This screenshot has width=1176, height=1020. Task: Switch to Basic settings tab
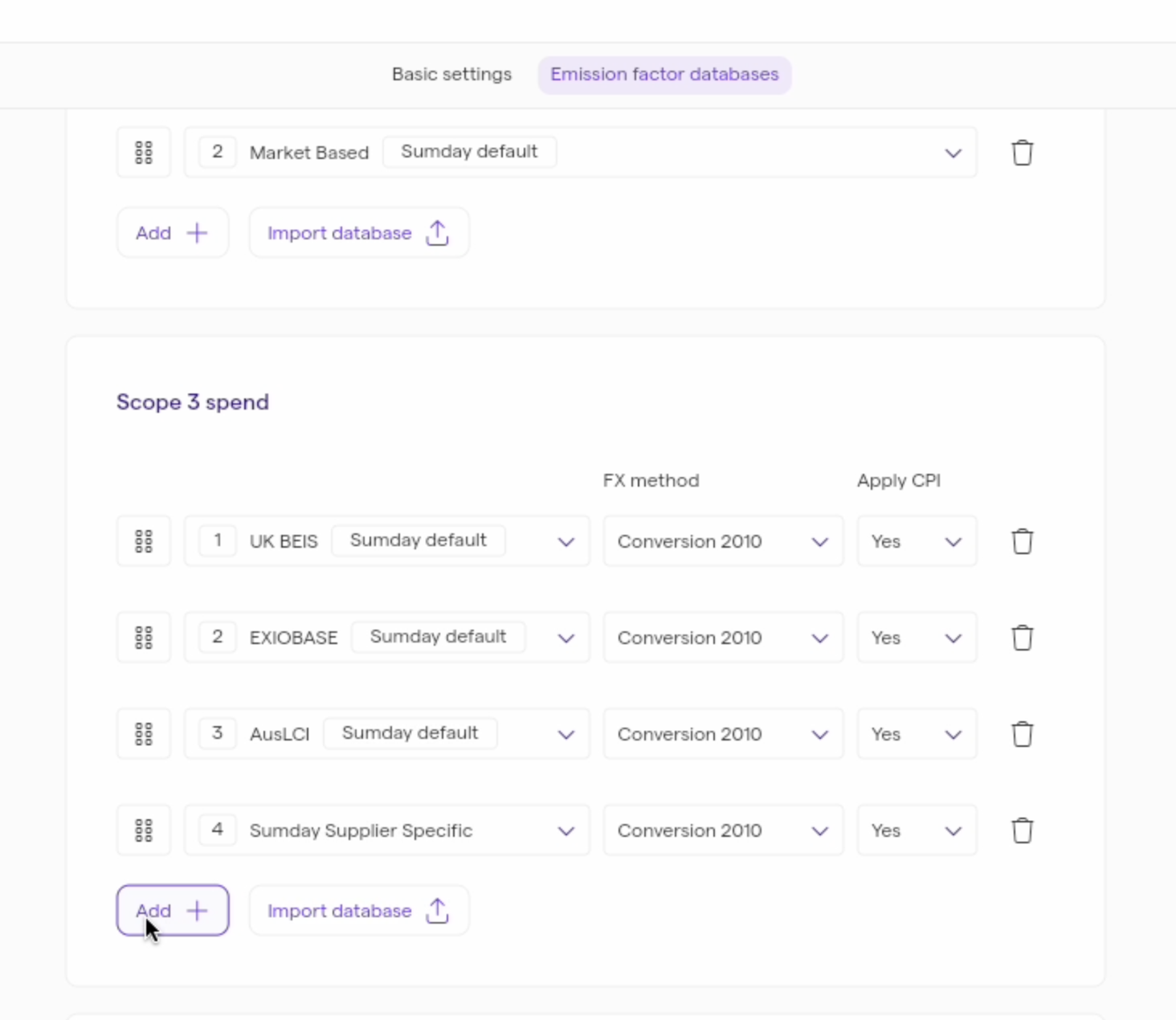451,75
